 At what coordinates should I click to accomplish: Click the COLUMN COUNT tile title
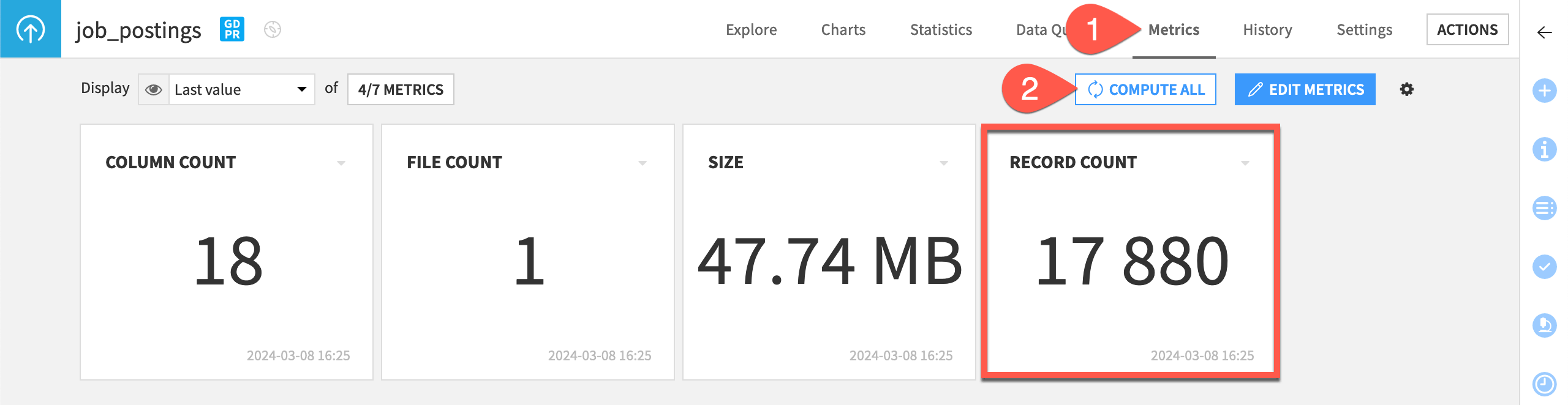click(170, 162)
